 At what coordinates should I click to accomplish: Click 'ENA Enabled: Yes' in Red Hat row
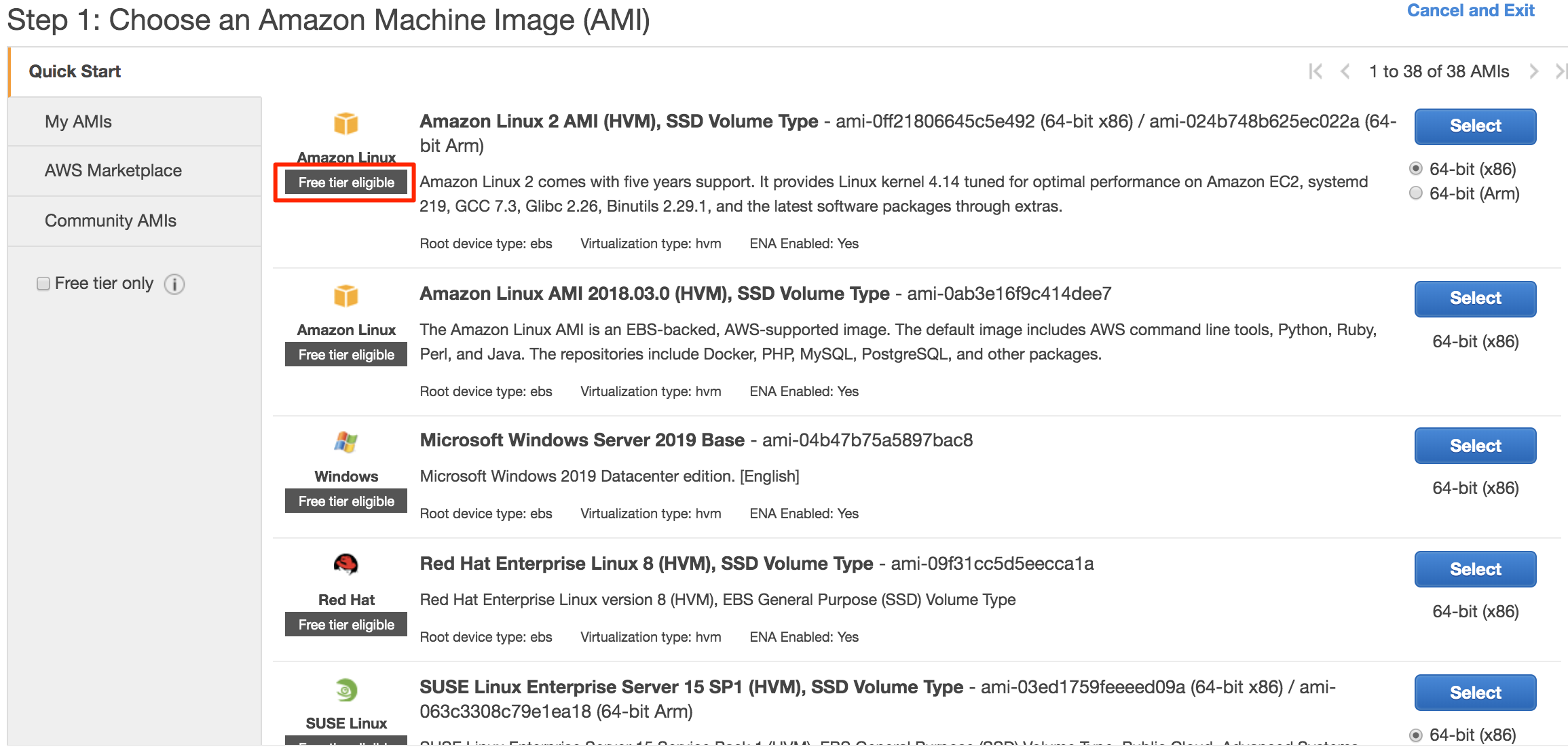[x=804, y=637]
